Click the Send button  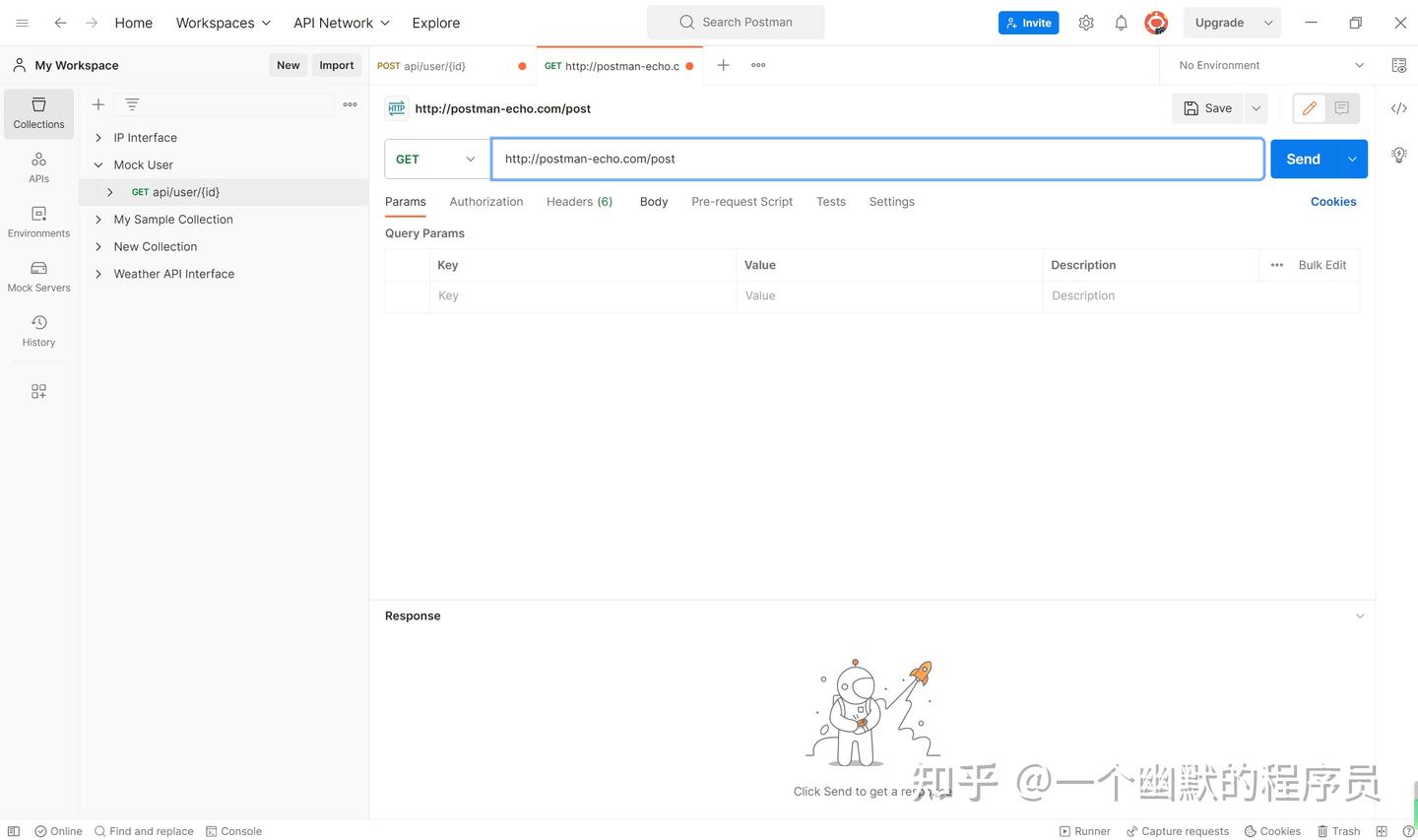pos(1303,159)
